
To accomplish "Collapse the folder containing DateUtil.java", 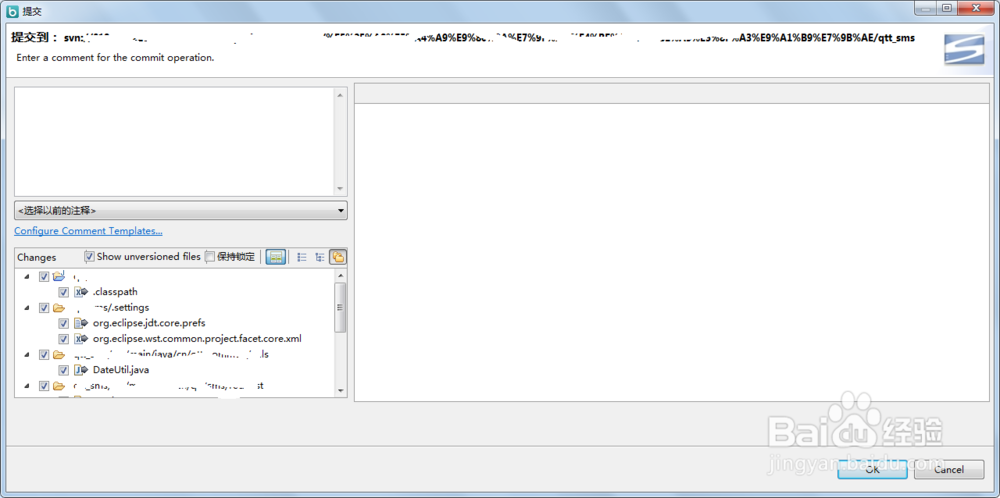I will pos(26,355).
